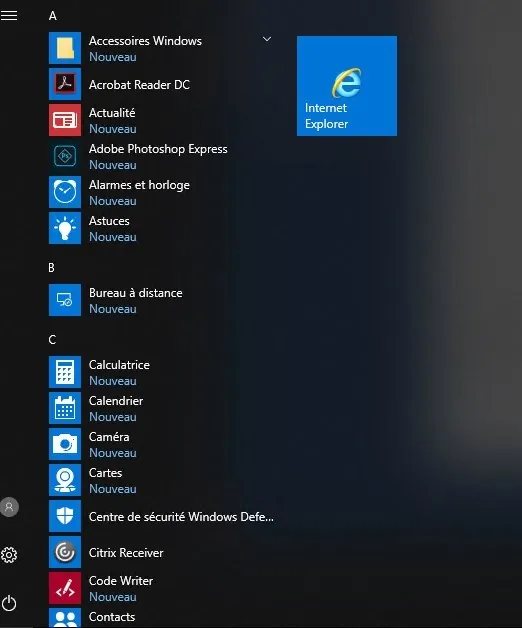The image size is (522, 628).
Task: Open the Contacts people icon
Action: tap(65, 618)
